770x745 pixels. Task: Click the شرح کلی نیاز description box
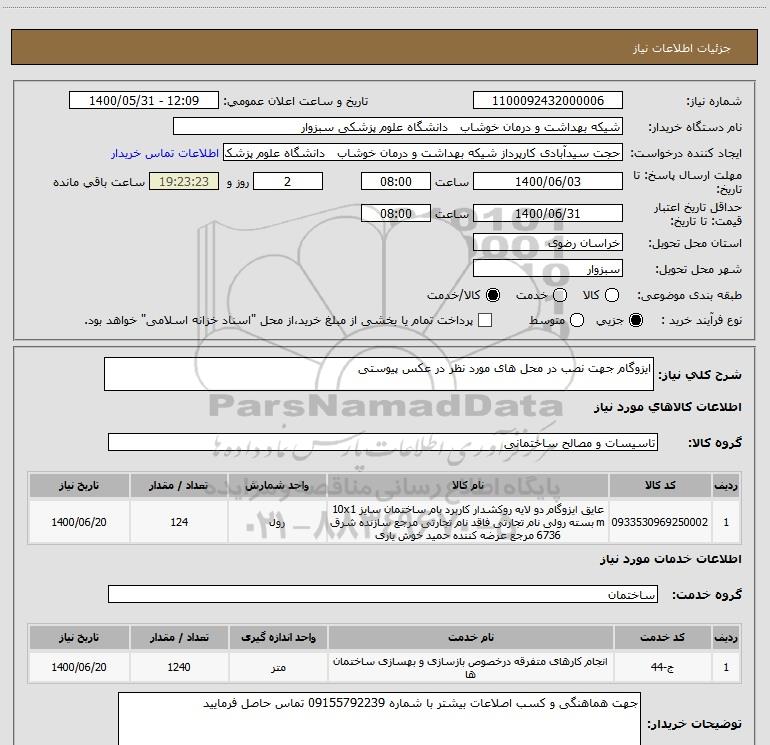click(379, 374)
